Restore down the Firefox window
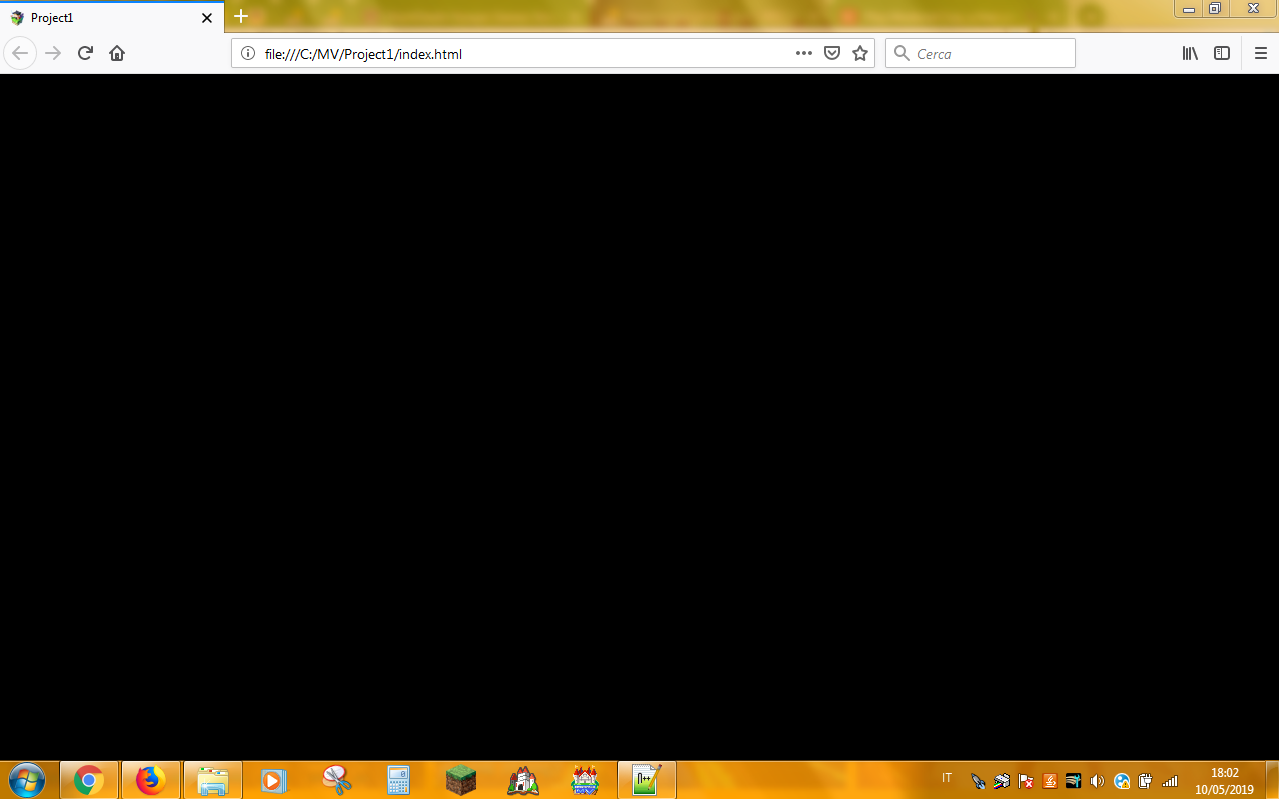1279x799 pixels. coord(1215,9)
